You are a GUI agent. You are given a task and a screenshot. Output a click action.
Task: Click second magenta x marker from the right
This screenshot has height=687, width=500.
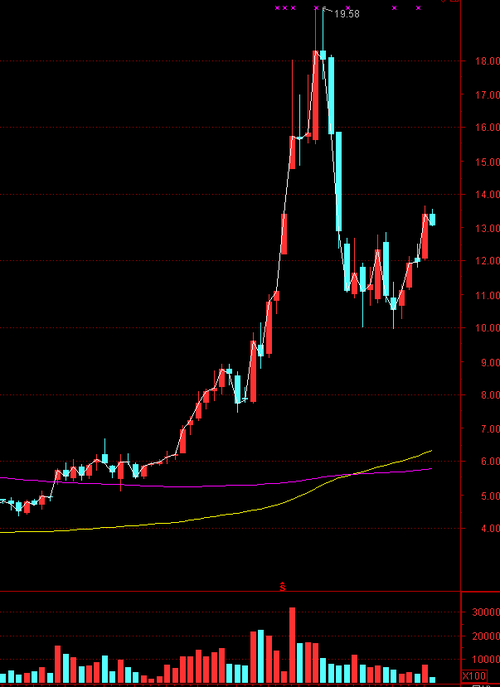coord(394,8)
